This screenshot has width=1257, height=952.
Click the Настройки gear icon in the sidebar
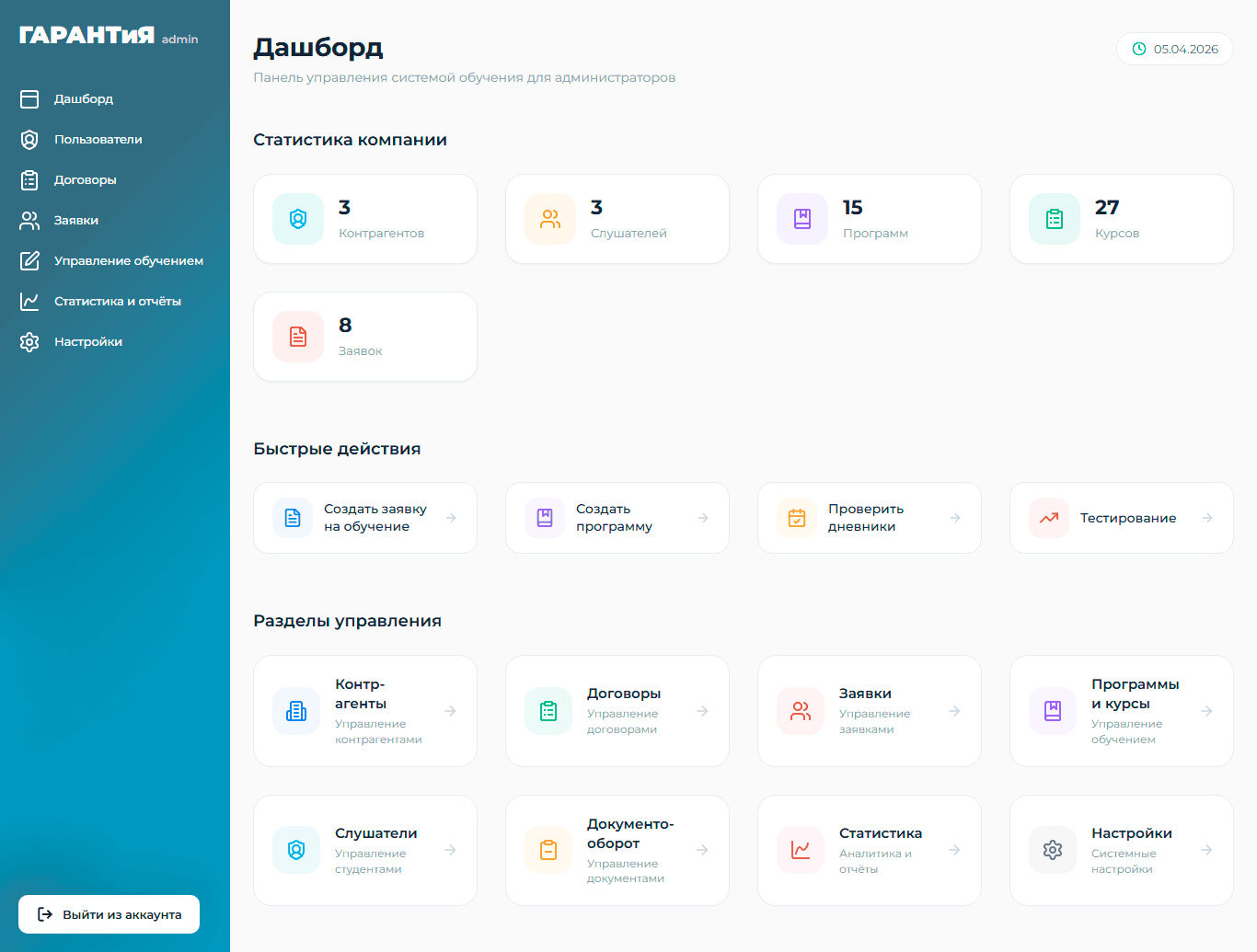[29, 341]
